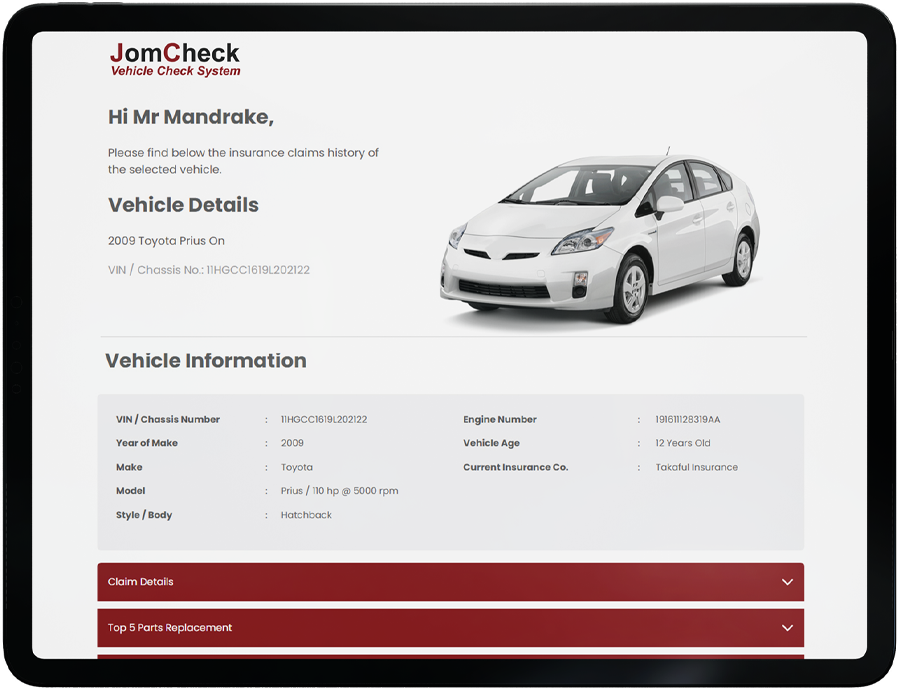Select the 'Vehicle Information' heading
Viewport: 898px width, 688px height.
click(206, 360)
